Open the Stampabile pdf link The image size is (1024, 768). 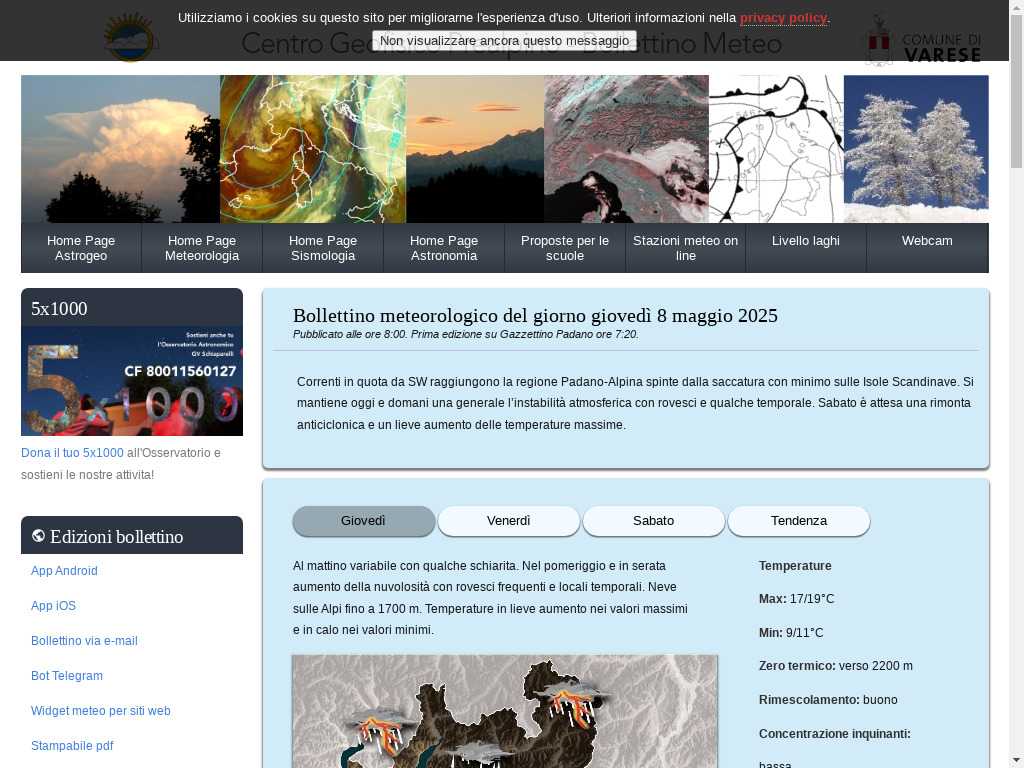72,746
